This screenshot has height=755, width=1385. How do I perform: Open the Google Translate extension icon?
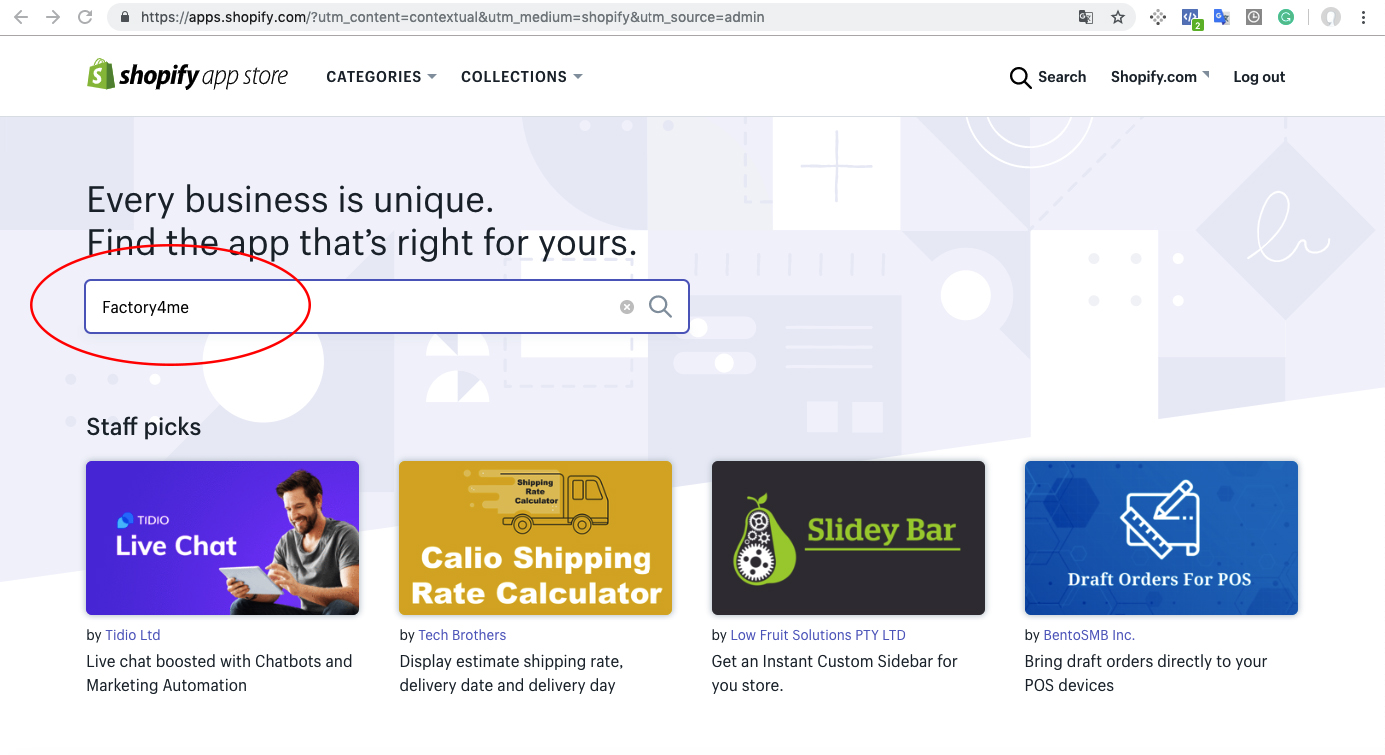[1221, 17]
